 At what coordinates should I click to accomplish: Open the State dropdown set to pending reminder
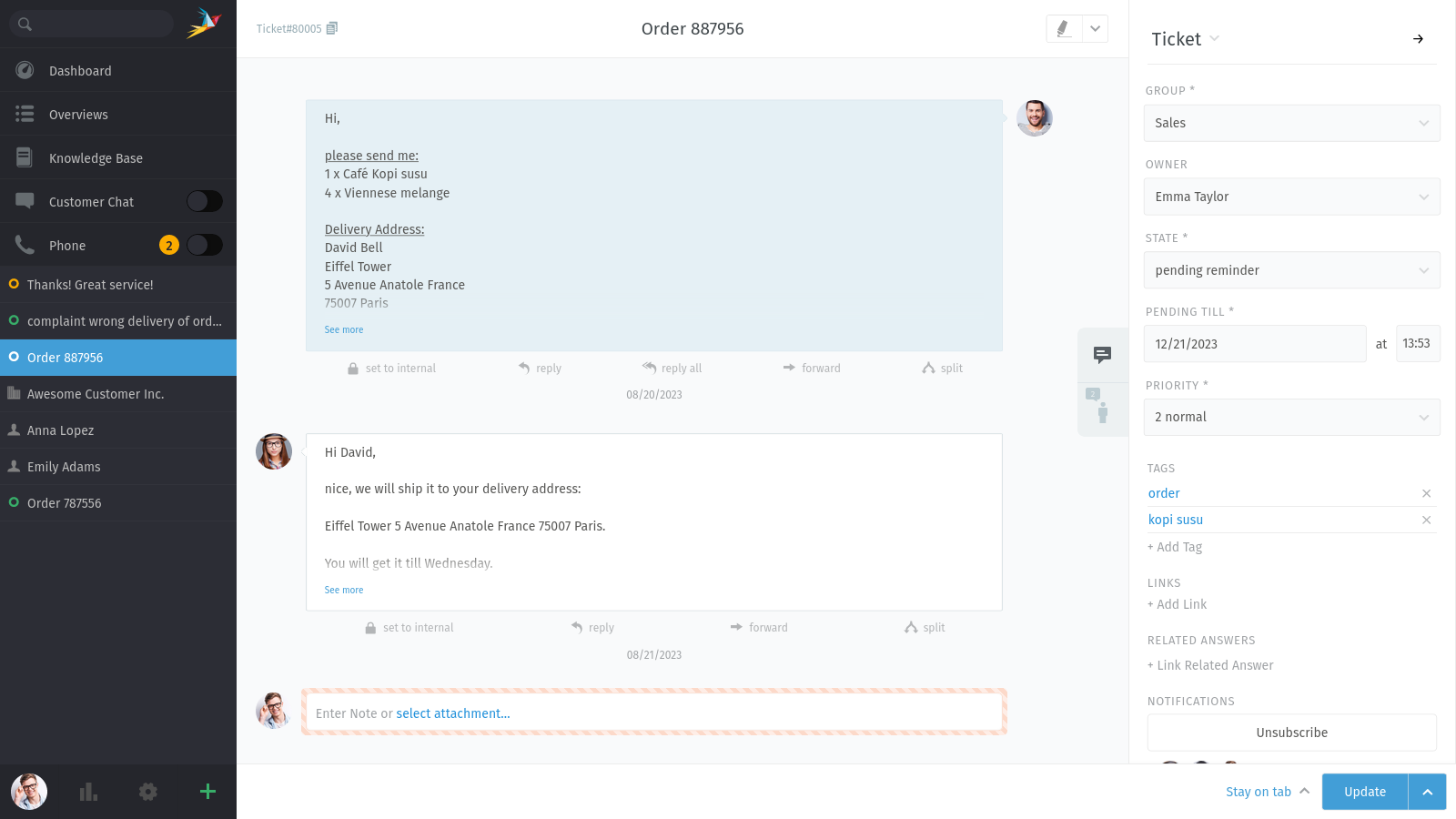[x=1291, y=270]
